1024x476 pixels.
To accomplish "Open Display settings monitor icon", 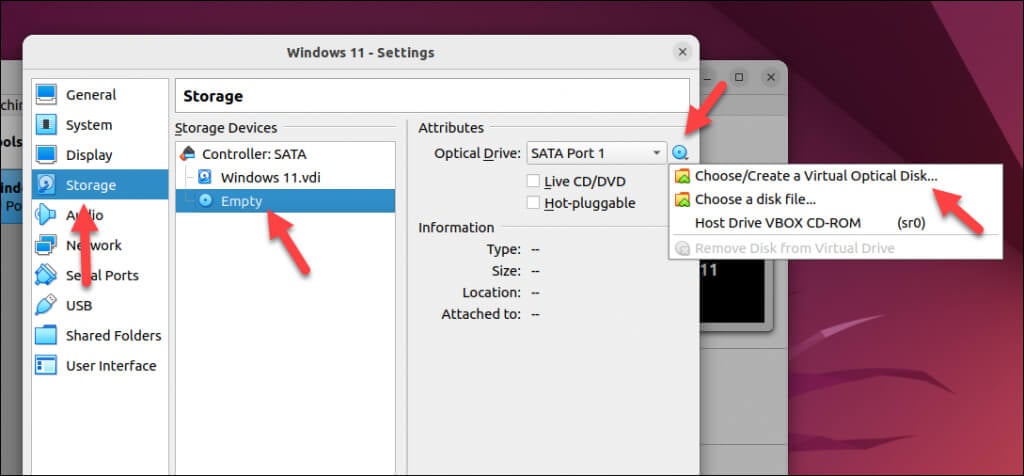I will (47, 155).
